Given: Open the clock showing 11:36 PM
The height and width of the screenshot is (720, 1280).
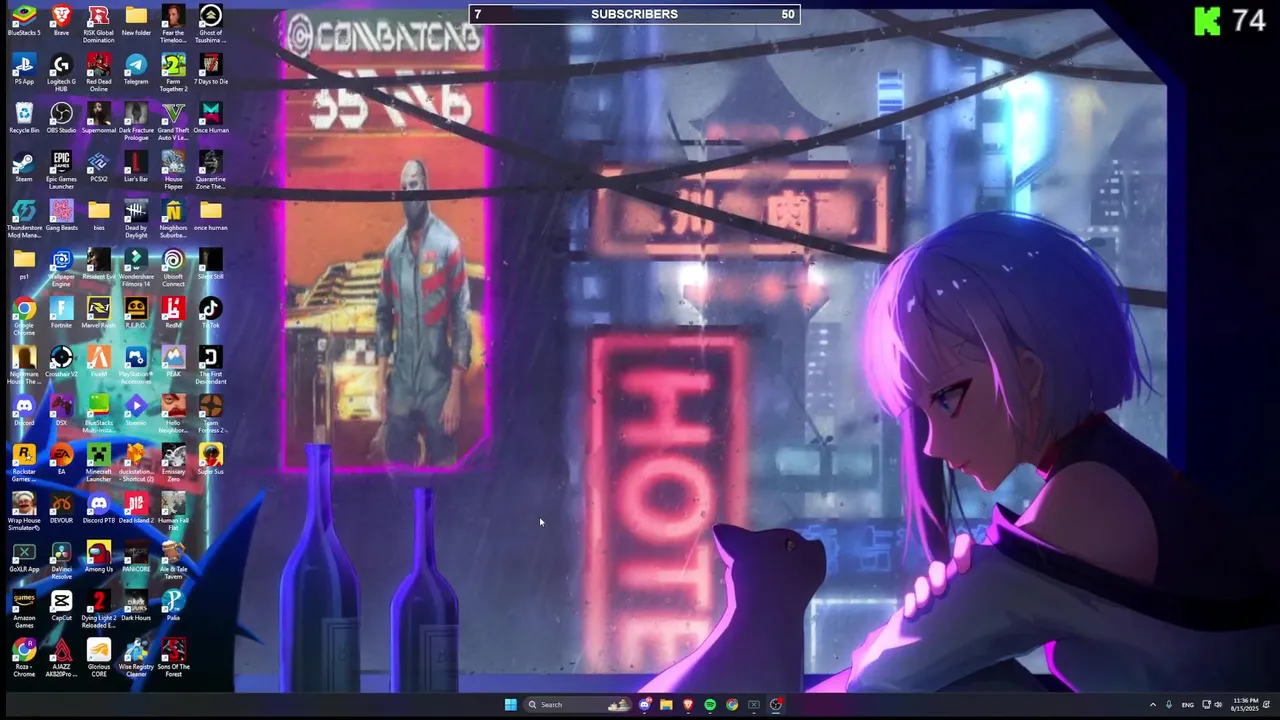Looking at the screenshot, I should coord(1246,705).
